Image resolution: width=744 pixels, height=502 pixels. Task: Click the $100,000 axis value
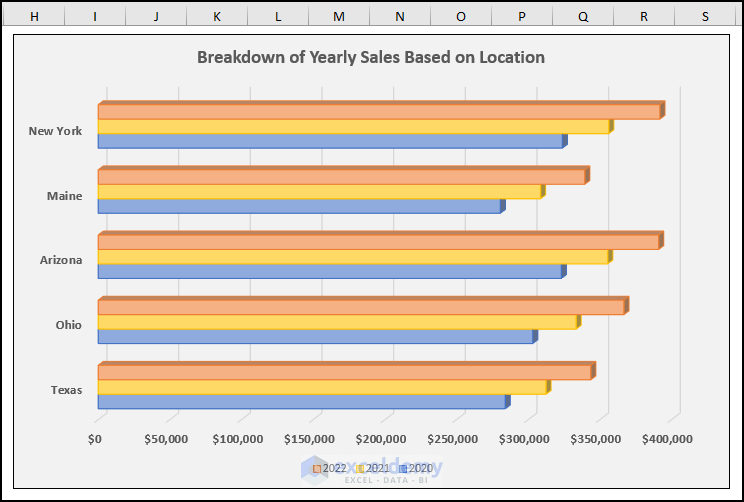238,439
